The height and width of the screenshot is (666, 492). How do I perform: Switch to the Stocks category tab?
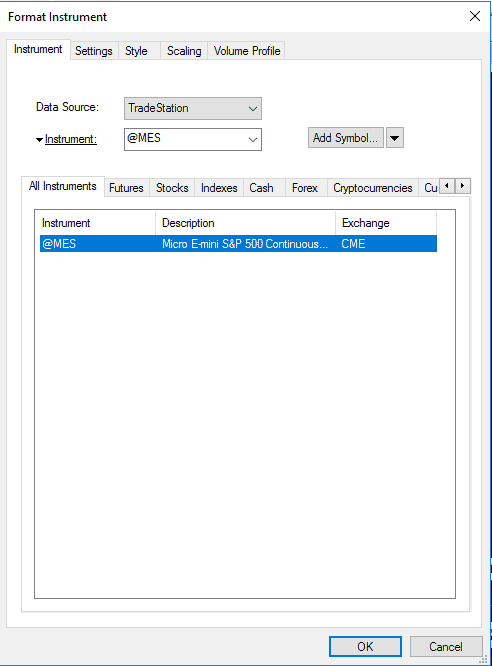pyautogui.click(x=172, y=188)
